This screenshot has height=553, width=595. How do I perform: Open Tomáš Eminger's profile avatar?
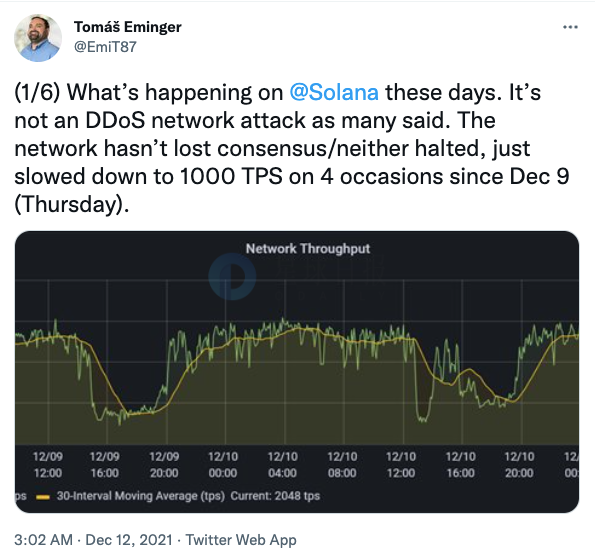click(x=38, y=38)
